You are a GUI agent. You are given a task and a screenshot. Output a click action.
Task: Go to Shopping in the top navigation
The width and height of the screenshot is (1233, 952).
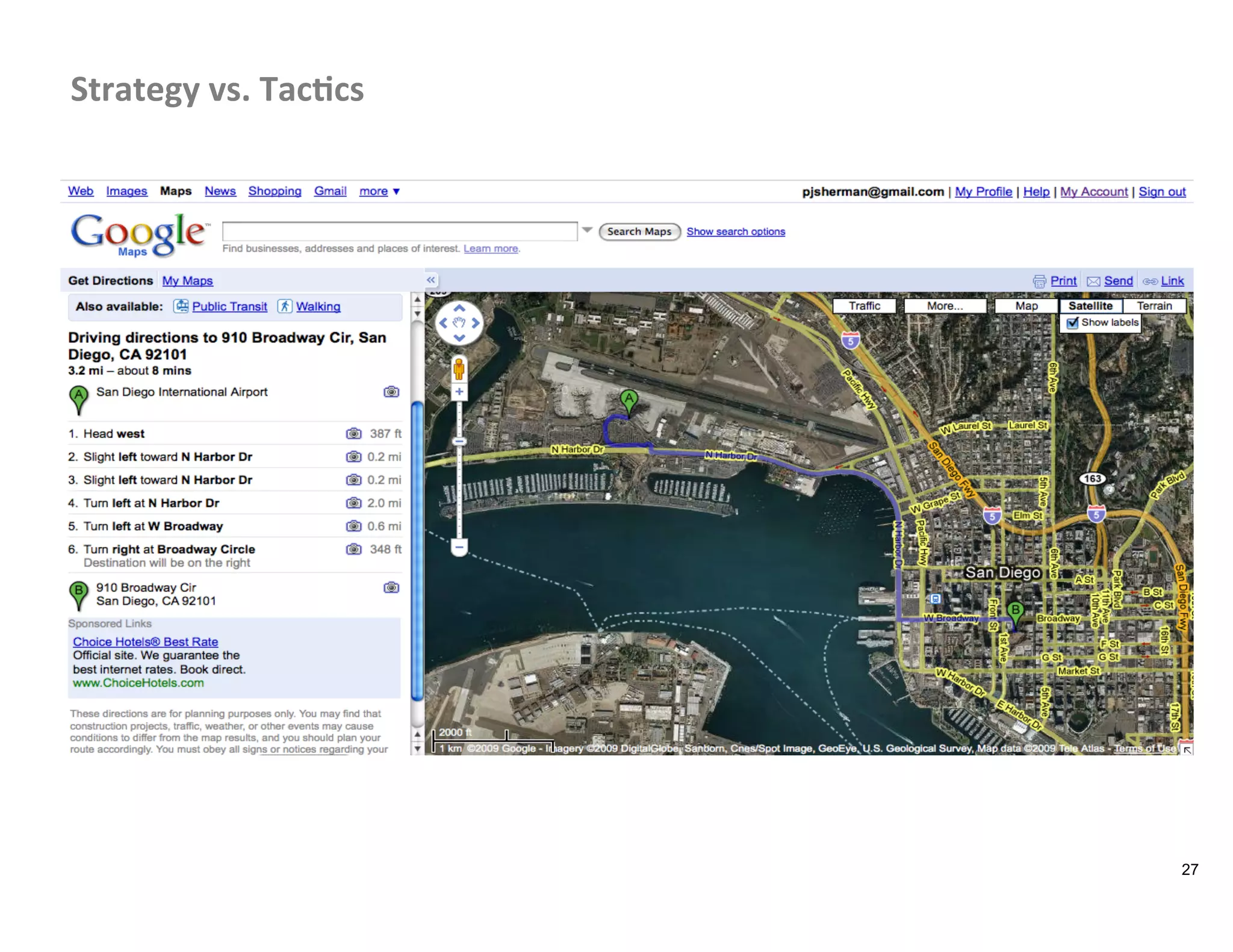(x=275, y=191)
